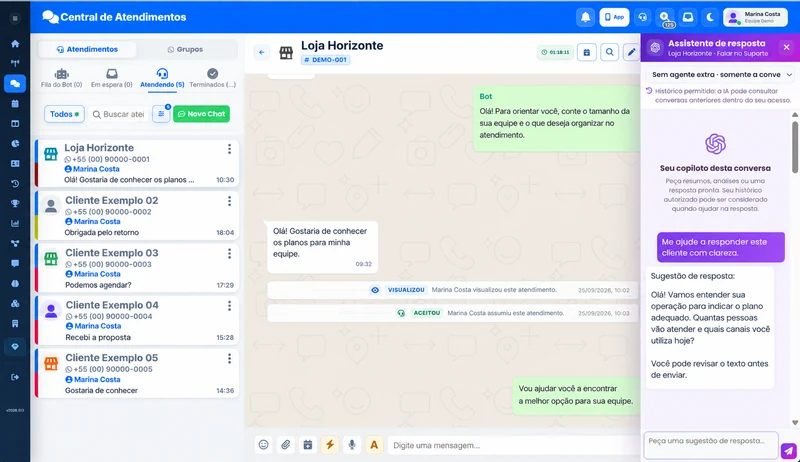Viewport: 800px width, 462px height.
Task: Open the home icon in the sidebar
Action: tap(15, 44)
